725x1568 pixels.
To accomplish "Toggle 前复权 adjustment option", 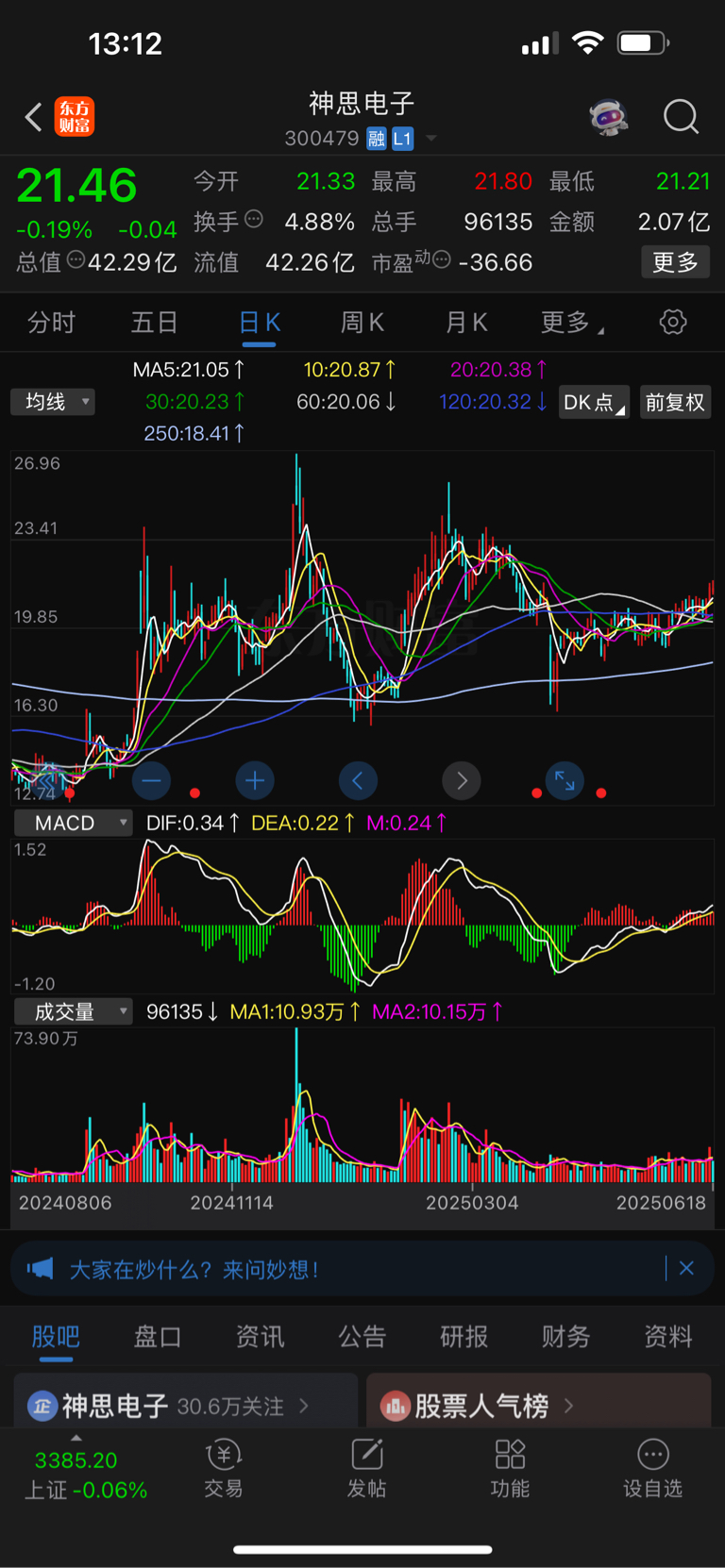I will [x=675, y=402].
